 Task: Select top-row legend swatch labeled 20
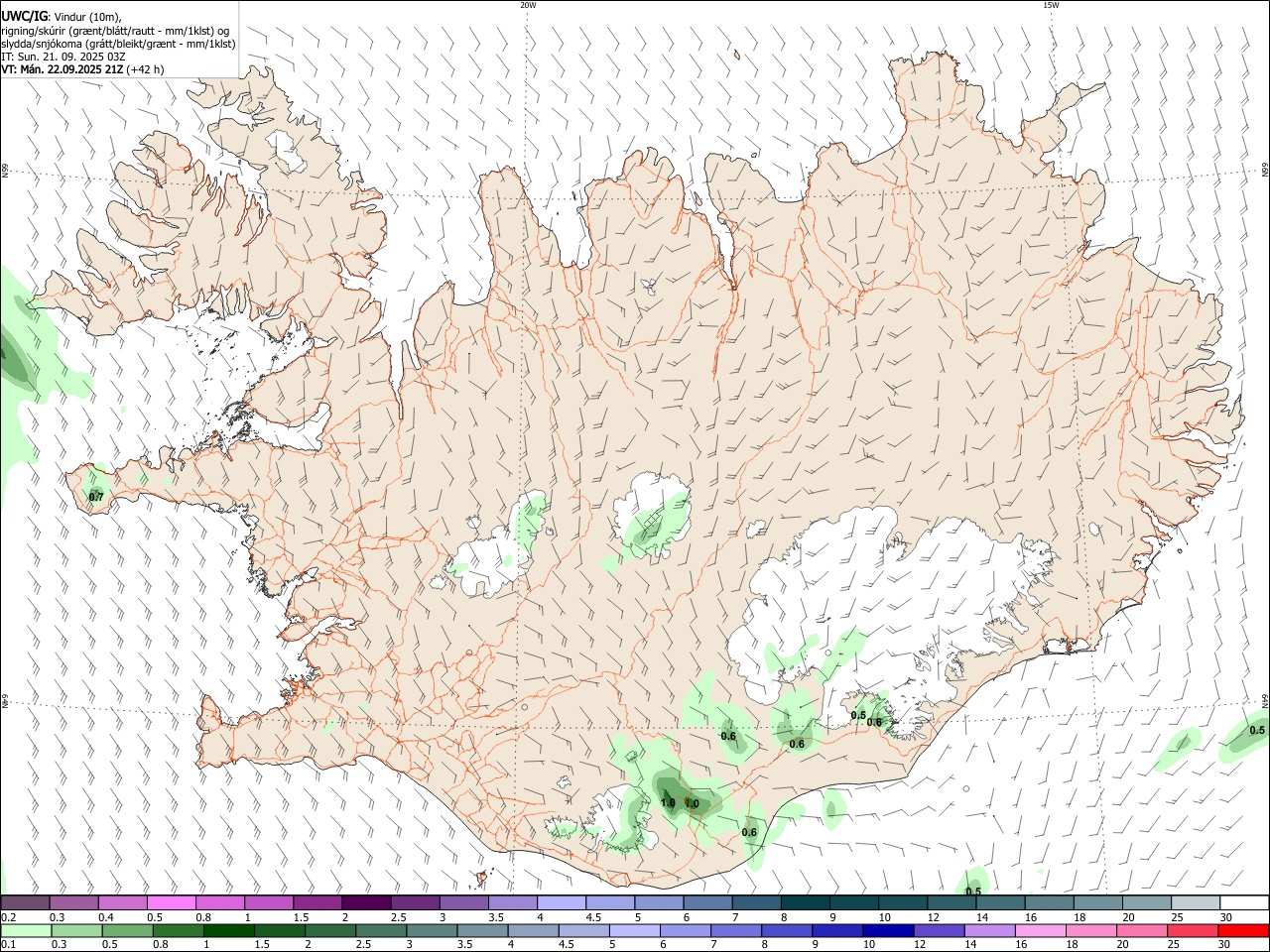pyautogui.click(x=1148, y=903)
